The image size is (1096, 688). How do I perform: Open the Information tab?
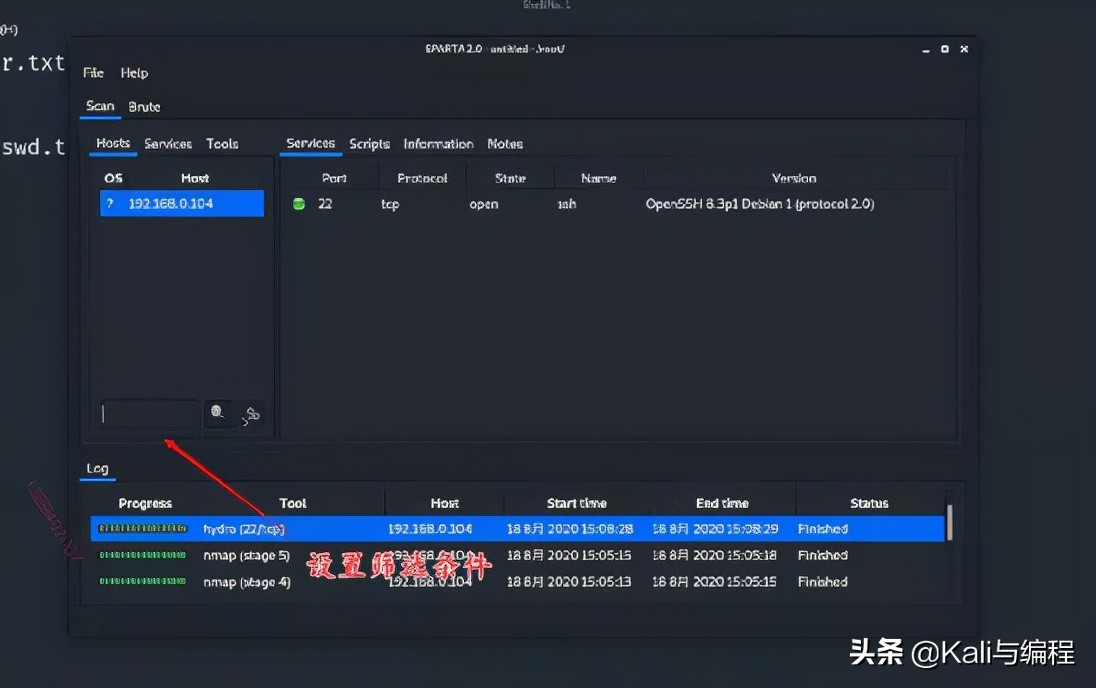click(x=438, y=144)
